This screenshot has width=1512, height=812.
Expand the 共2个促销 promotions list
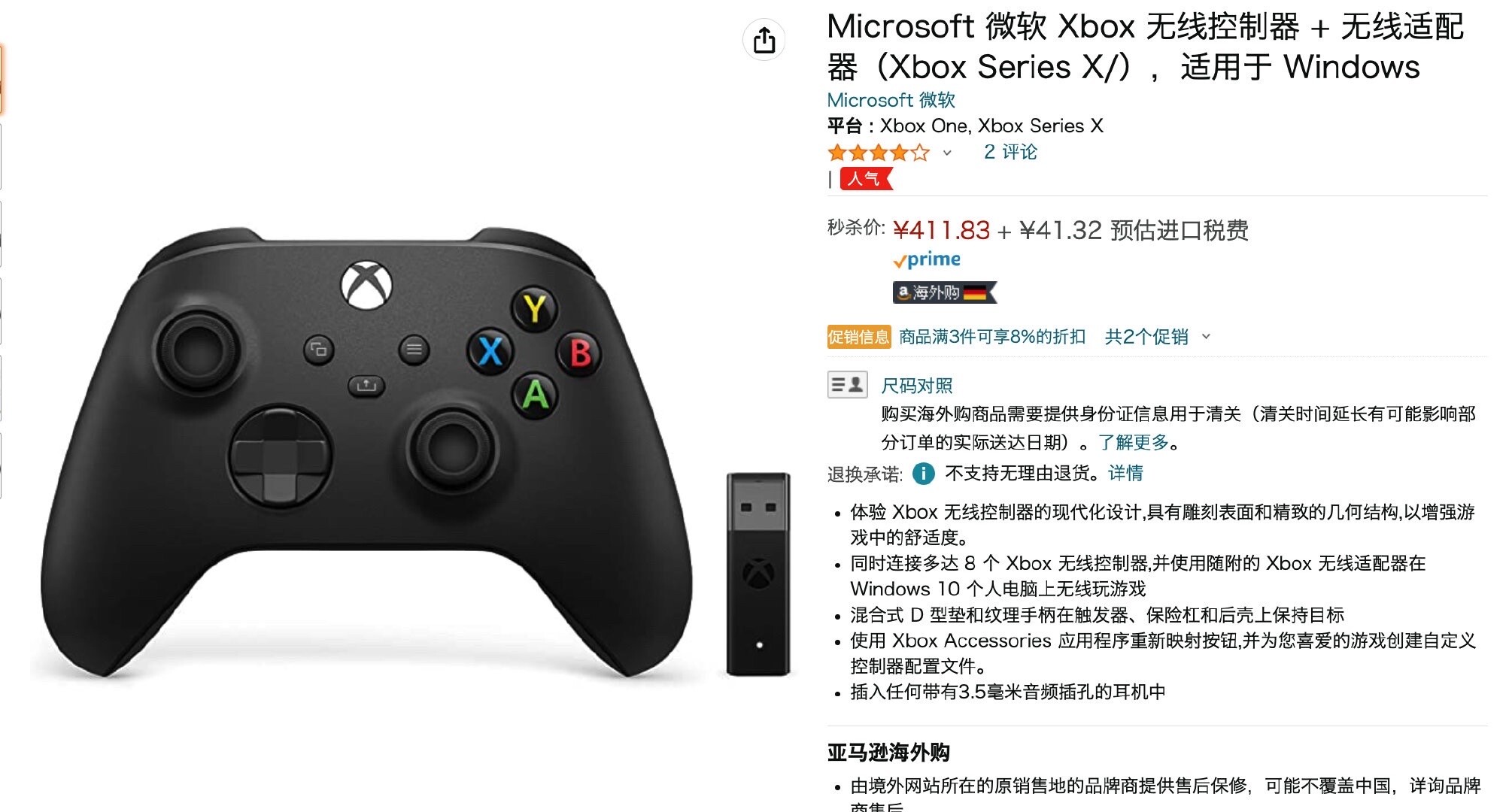(x=1158, y=337)
